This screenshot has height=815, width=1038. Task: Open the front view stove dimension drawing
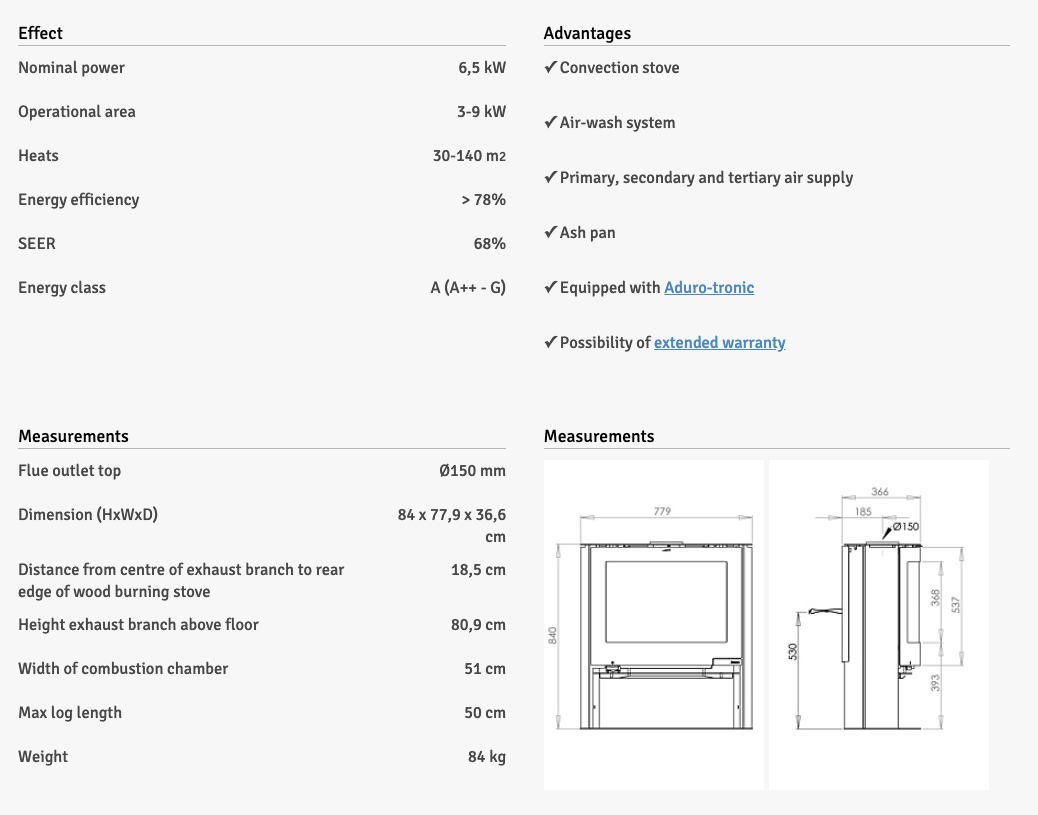coord(654,625)
